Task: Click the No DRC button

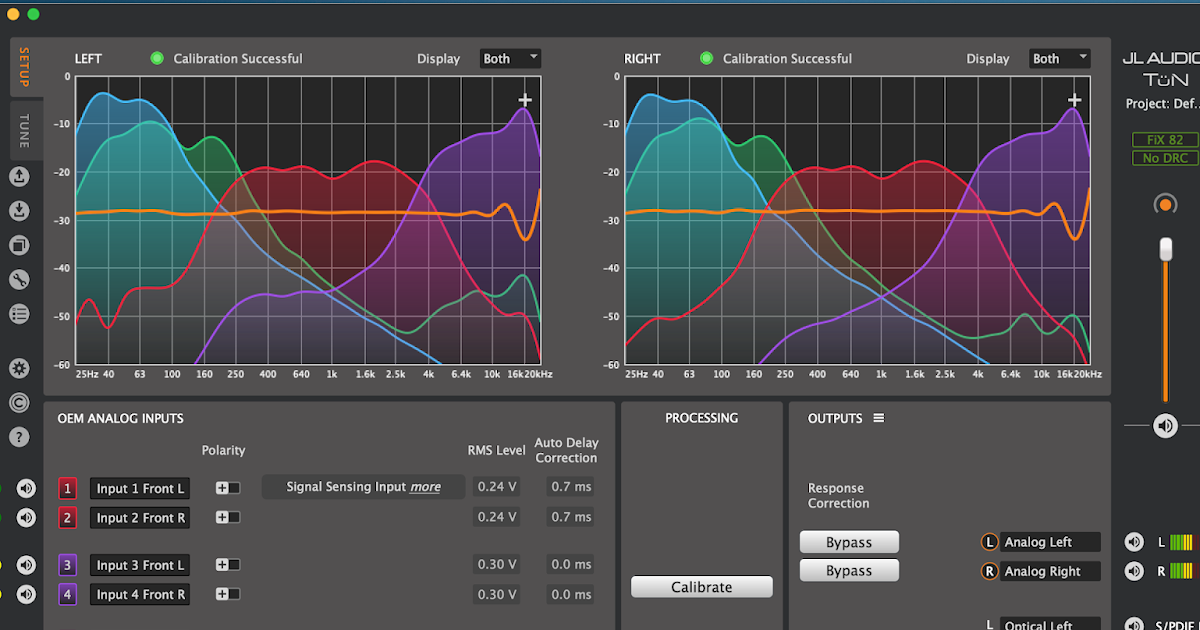Action: [1165, 158]
